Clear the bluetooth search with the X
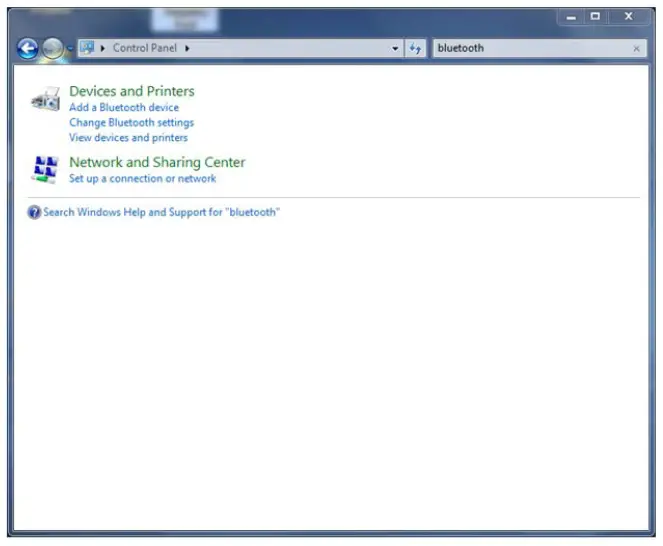 636,49
